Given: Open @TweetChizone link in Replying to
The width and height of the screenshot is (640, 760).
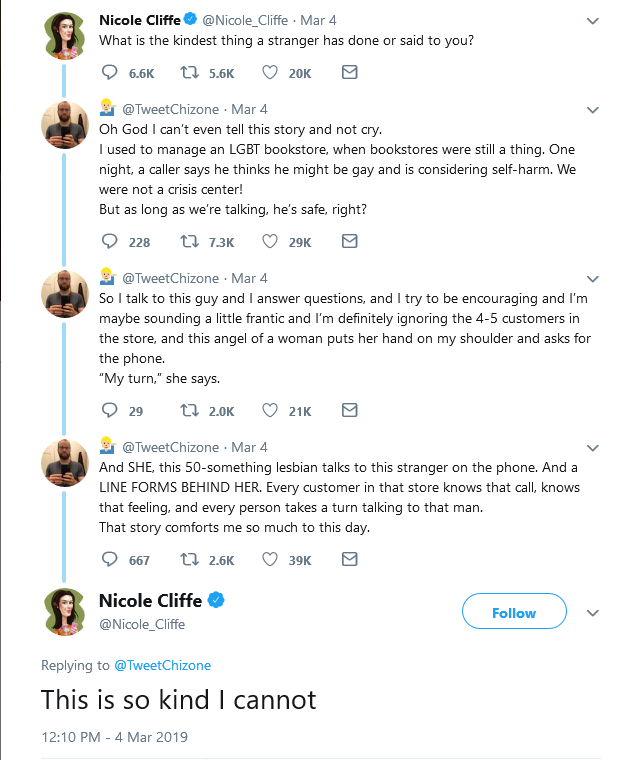Looking at the screenshot, I should [x=161, y=665].
